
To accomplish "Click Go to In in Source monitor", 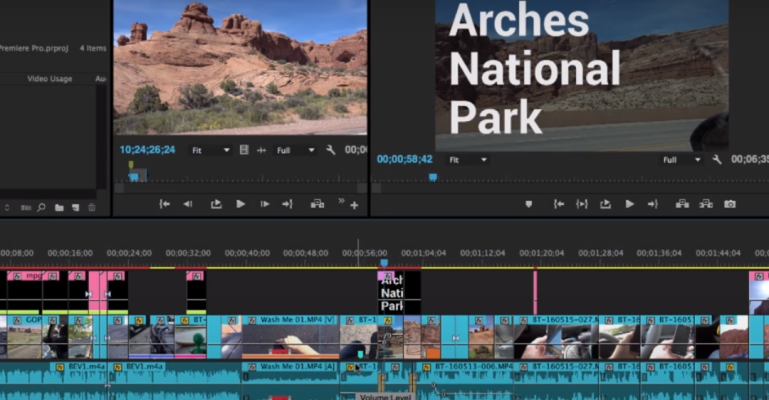I will click(164, 204).
